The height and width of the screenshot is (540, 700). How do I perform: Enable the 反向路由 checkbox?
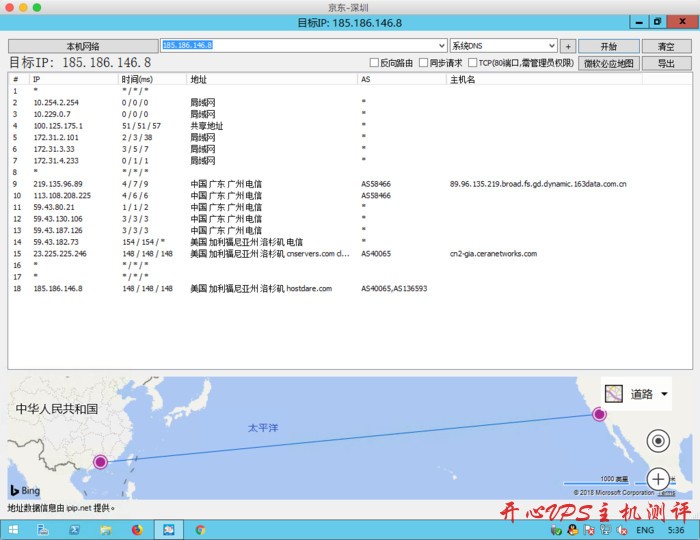click(375, 63)
